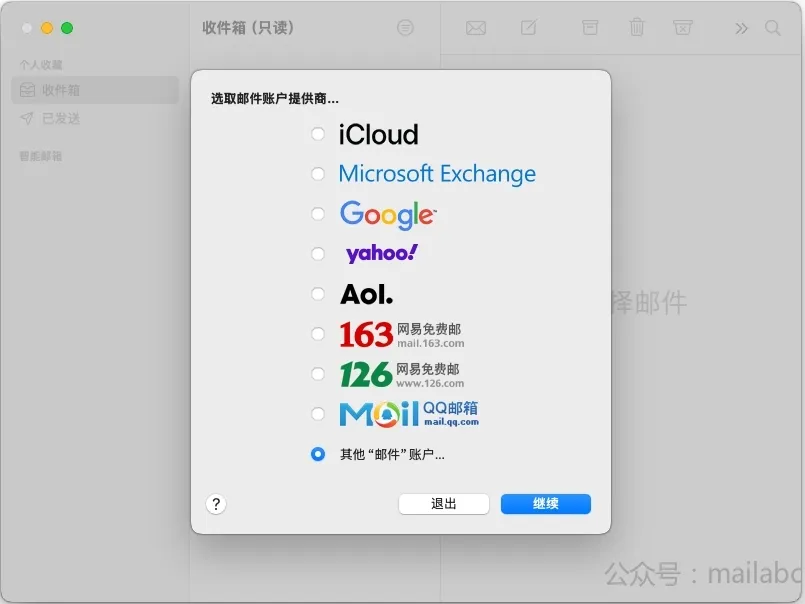Open the search magnifier icon
805x604 pixels.
pos(773,28)
